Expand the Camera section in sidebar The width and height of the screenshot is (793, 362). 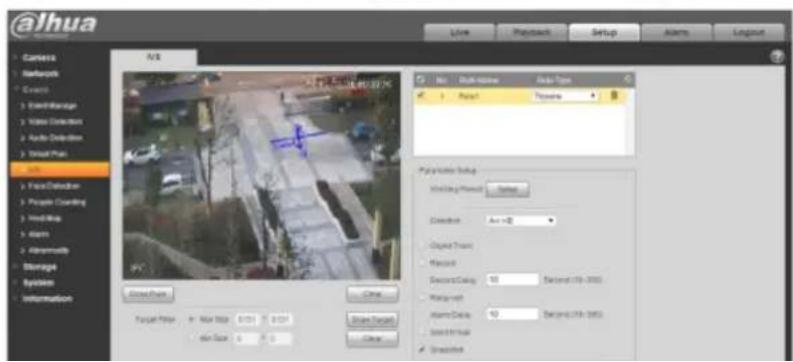[38, 58]
